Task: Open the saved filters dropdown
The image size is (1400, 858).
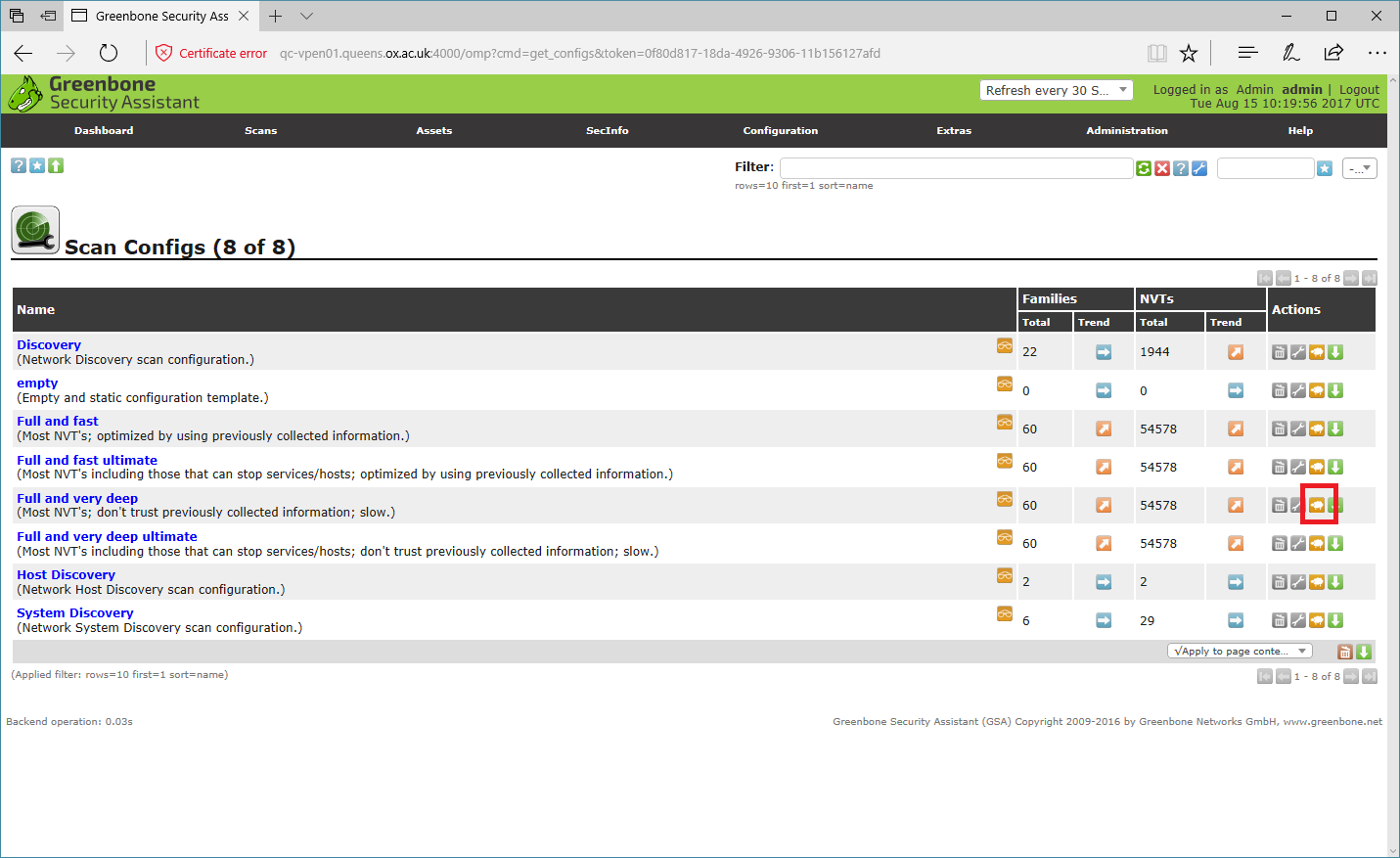Action: coord(1359,168)
